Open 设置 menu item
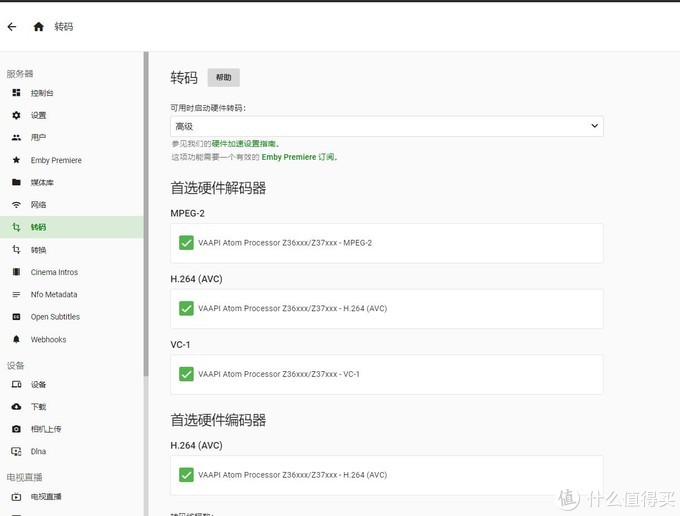The image size is (680, 516). pos(72,115)
